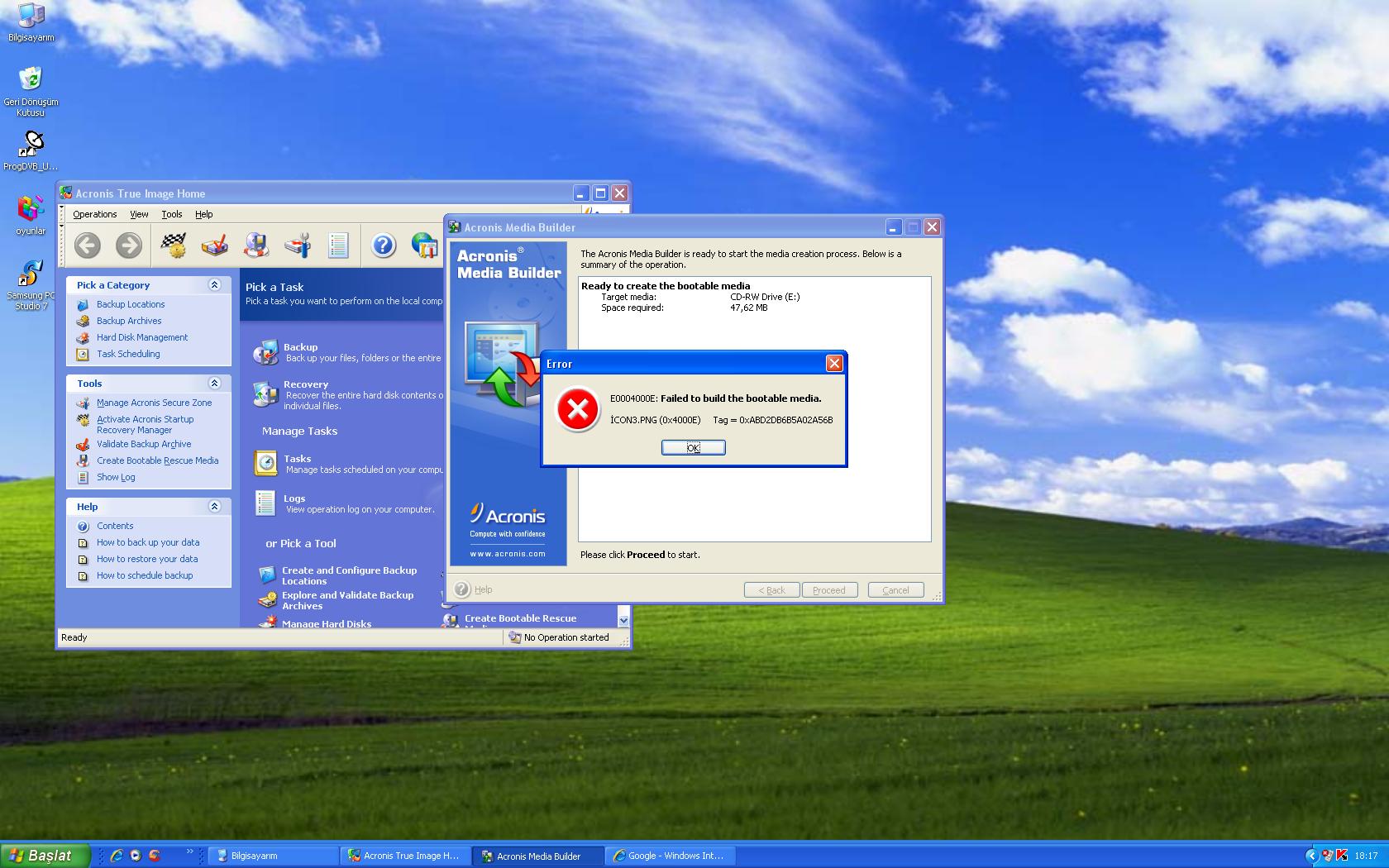Click the Back navigation arrow in toolbar

click(x=88, y=245)
